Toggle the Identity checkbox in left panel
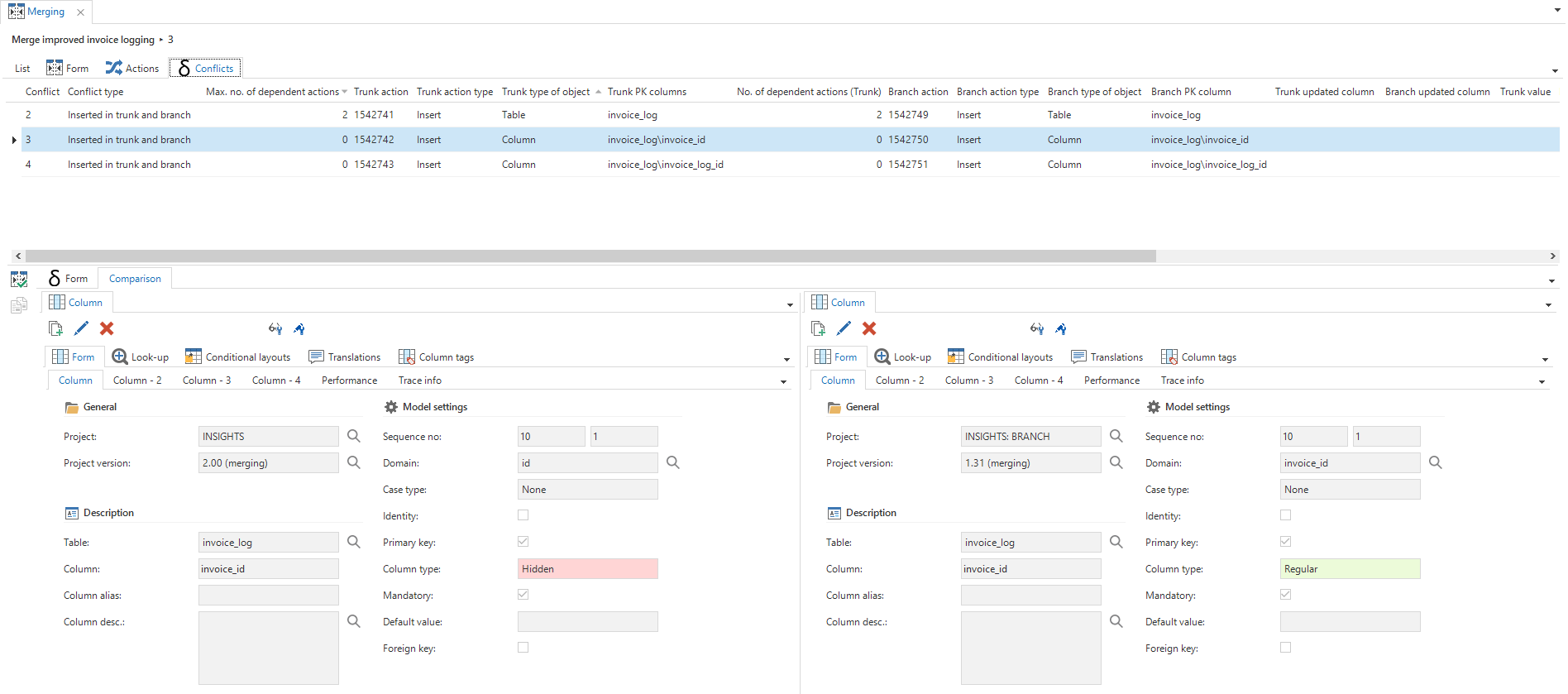 [x=523, y=515]
